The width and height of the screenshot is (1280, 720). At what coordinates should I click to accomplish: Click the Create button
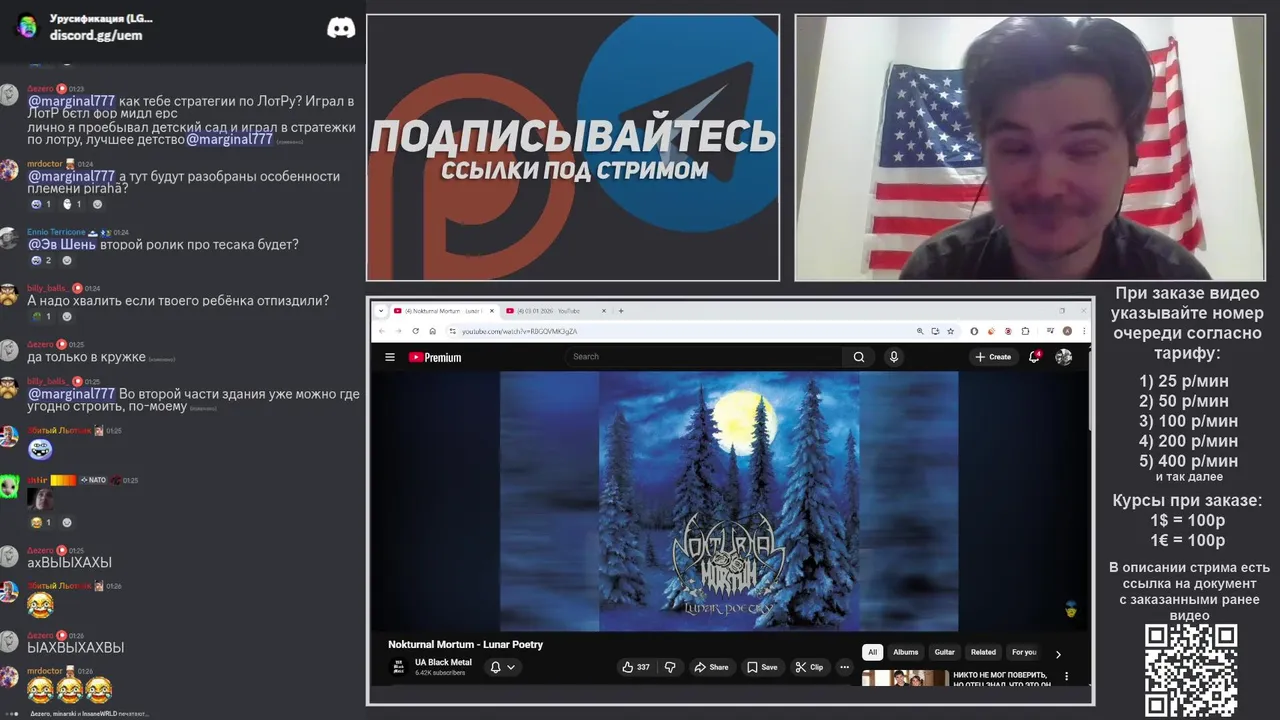click(x=993, y=357)
